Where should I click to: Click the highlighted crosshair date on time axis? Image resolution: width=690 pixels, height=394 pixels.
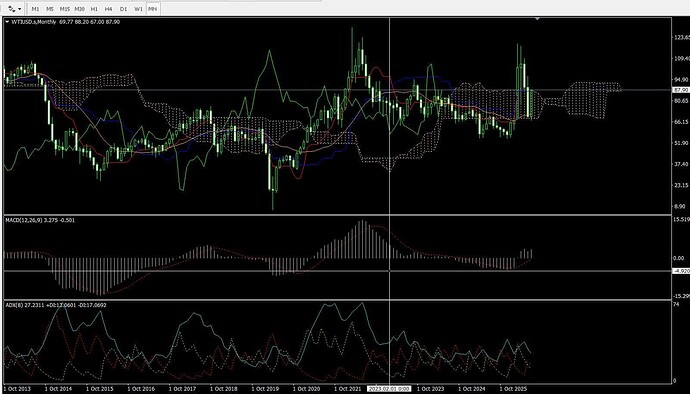[389, 389]
